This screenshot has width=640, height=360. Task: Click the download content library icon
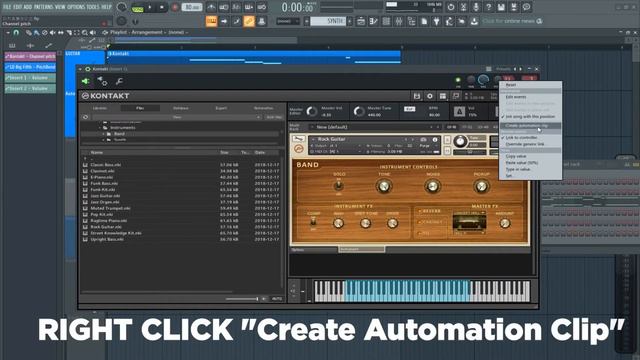[x=474, y=21]
